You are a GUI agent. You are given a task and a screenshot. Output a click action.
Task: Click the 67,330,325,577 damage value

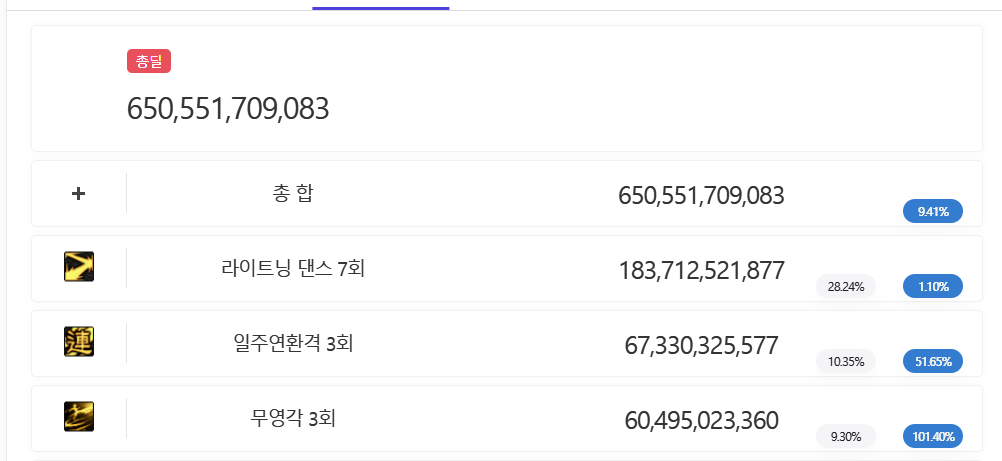click(701, 345)
